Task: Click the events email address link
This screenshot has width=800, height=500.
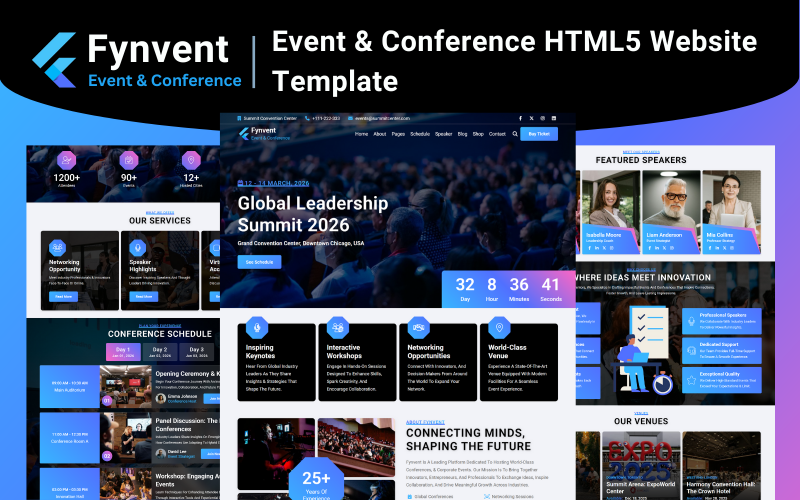Action: tap(382, 118)
